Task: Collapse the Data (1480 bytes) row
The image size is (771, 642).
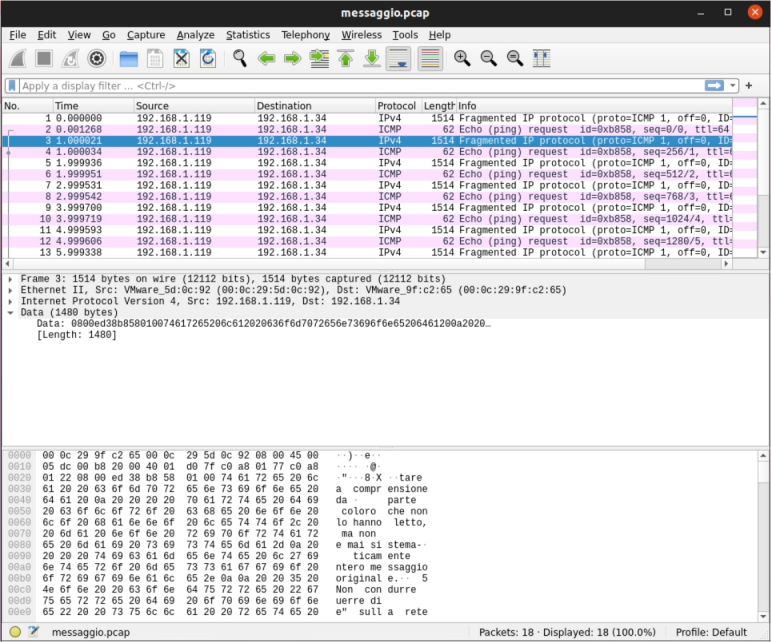Action: 10,313
